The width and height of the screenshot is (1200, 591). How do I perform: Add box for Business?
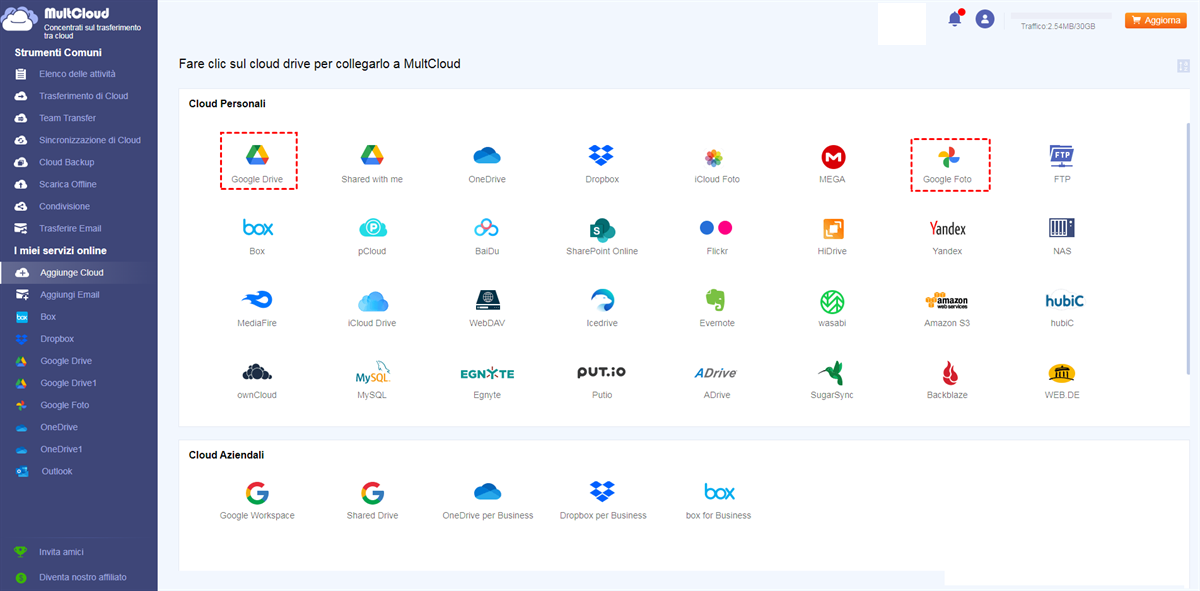719,492
